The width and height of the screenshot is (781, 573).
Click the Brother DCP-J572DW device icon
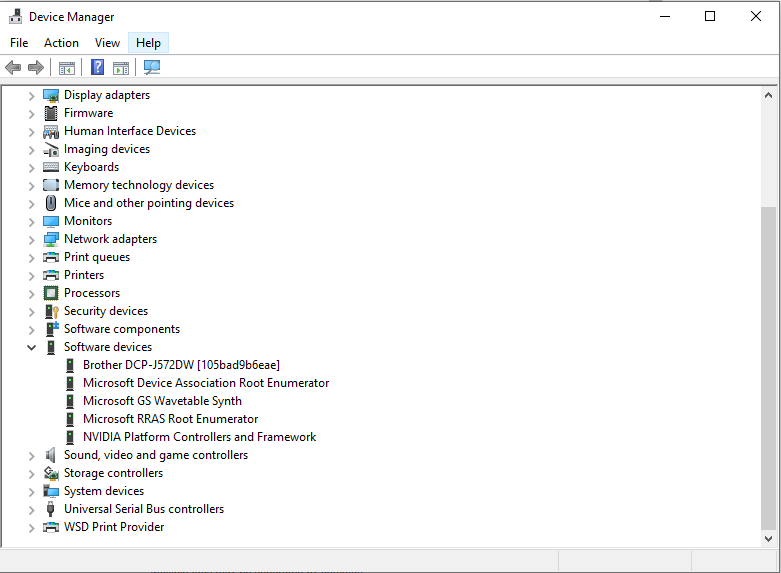click(70, 365)
